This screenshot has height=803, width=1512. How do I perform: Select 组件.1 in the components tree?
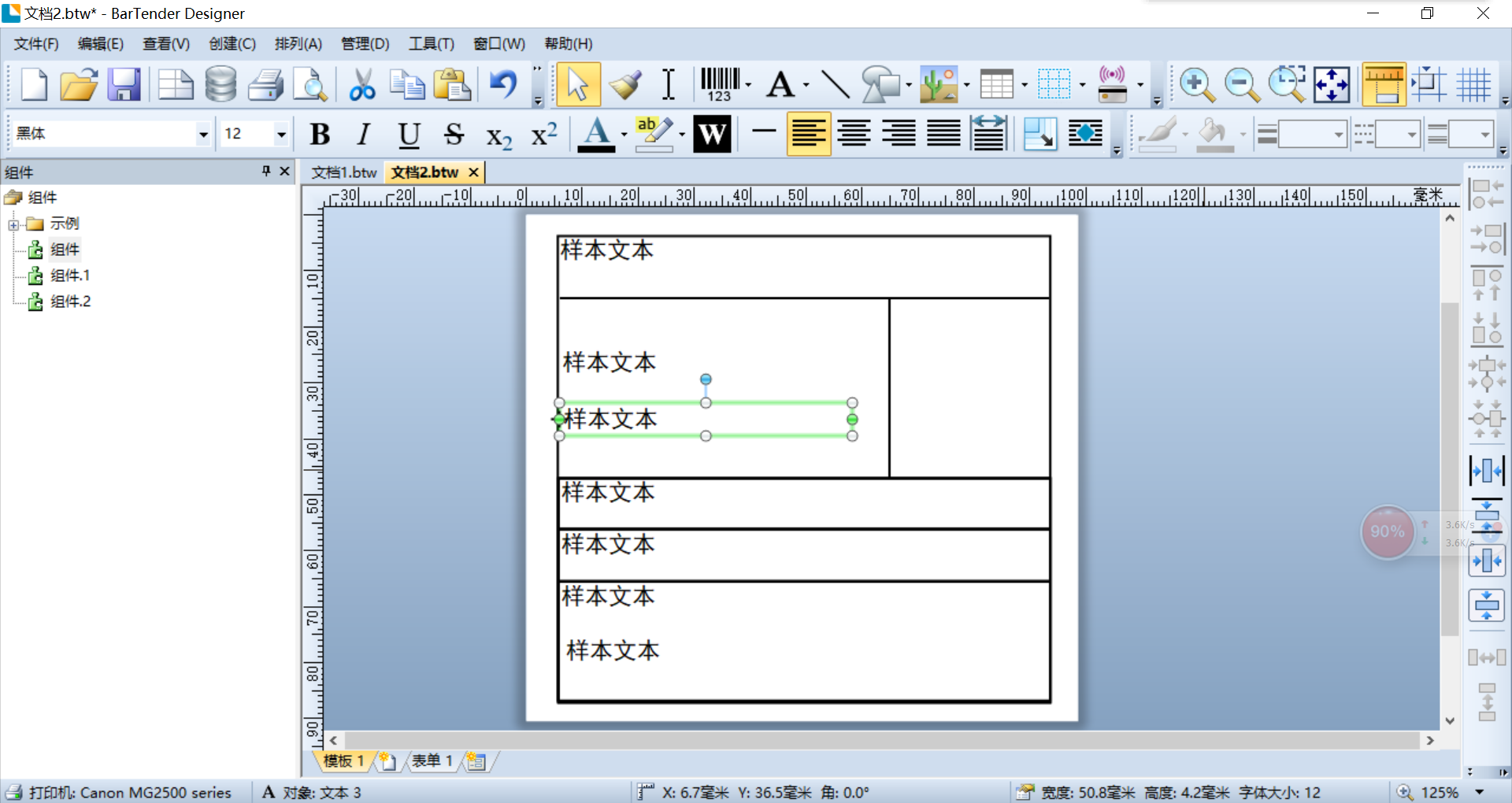pos(70,276)
